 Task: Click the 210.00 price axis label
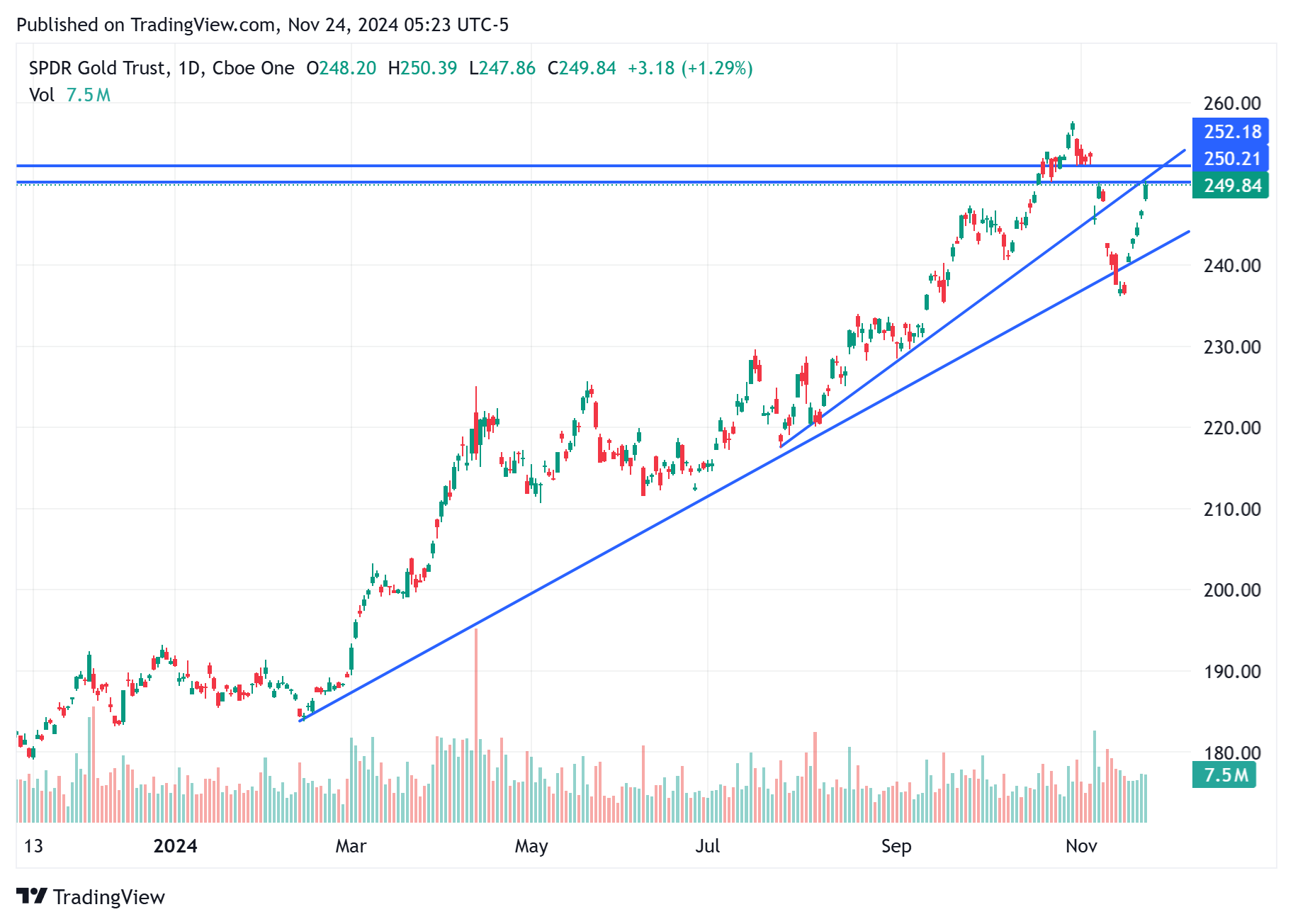[1232, 509]
